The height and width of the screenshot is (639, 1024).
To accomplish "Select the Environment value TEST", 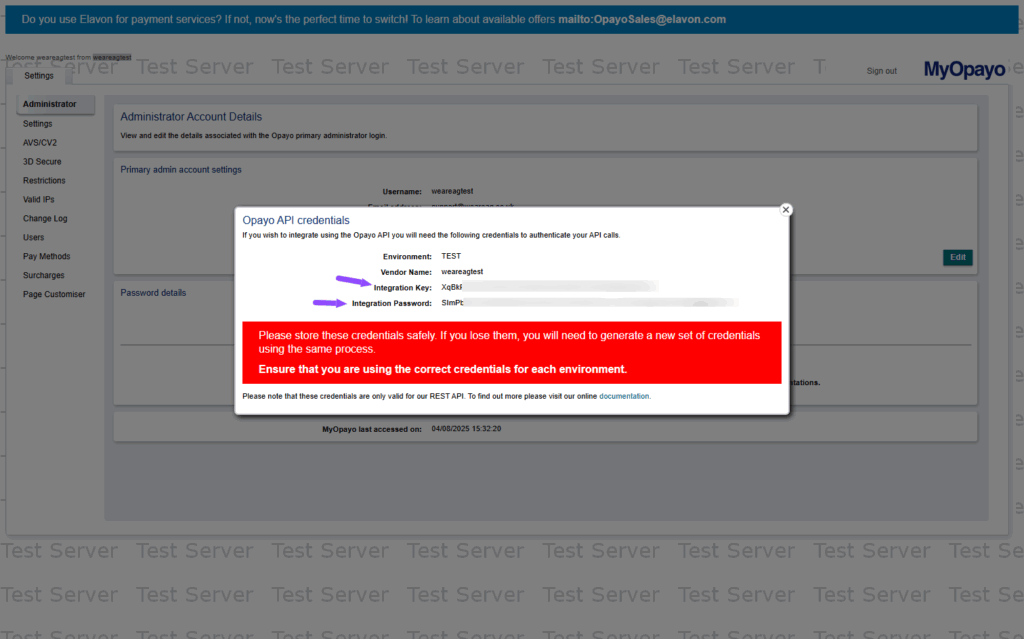I will click(x=451, y=256).
